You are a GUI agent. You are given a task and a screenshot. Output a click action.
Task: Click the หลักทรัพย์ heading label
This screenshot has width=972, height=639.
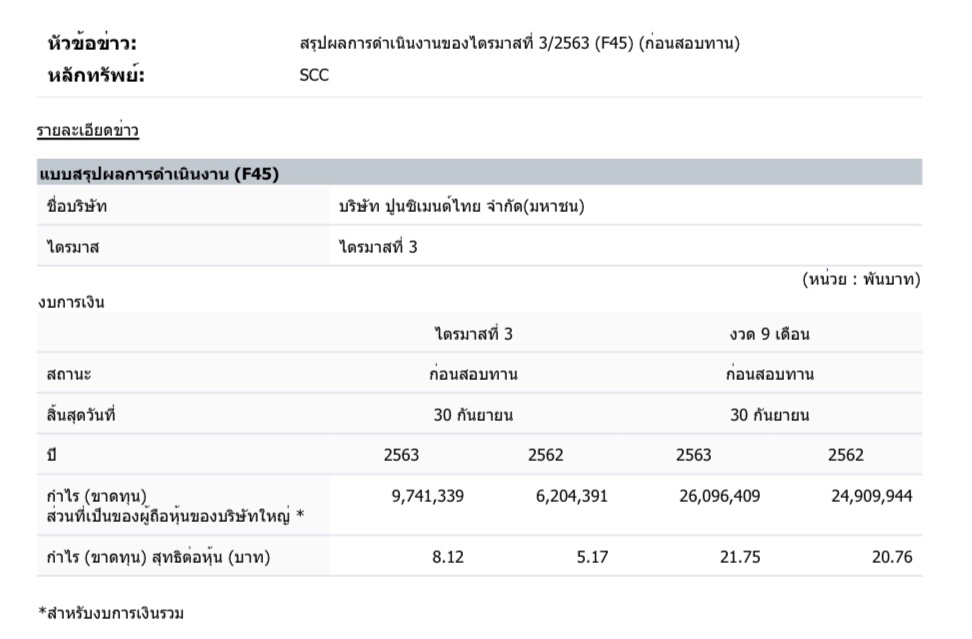coord(96,75)
